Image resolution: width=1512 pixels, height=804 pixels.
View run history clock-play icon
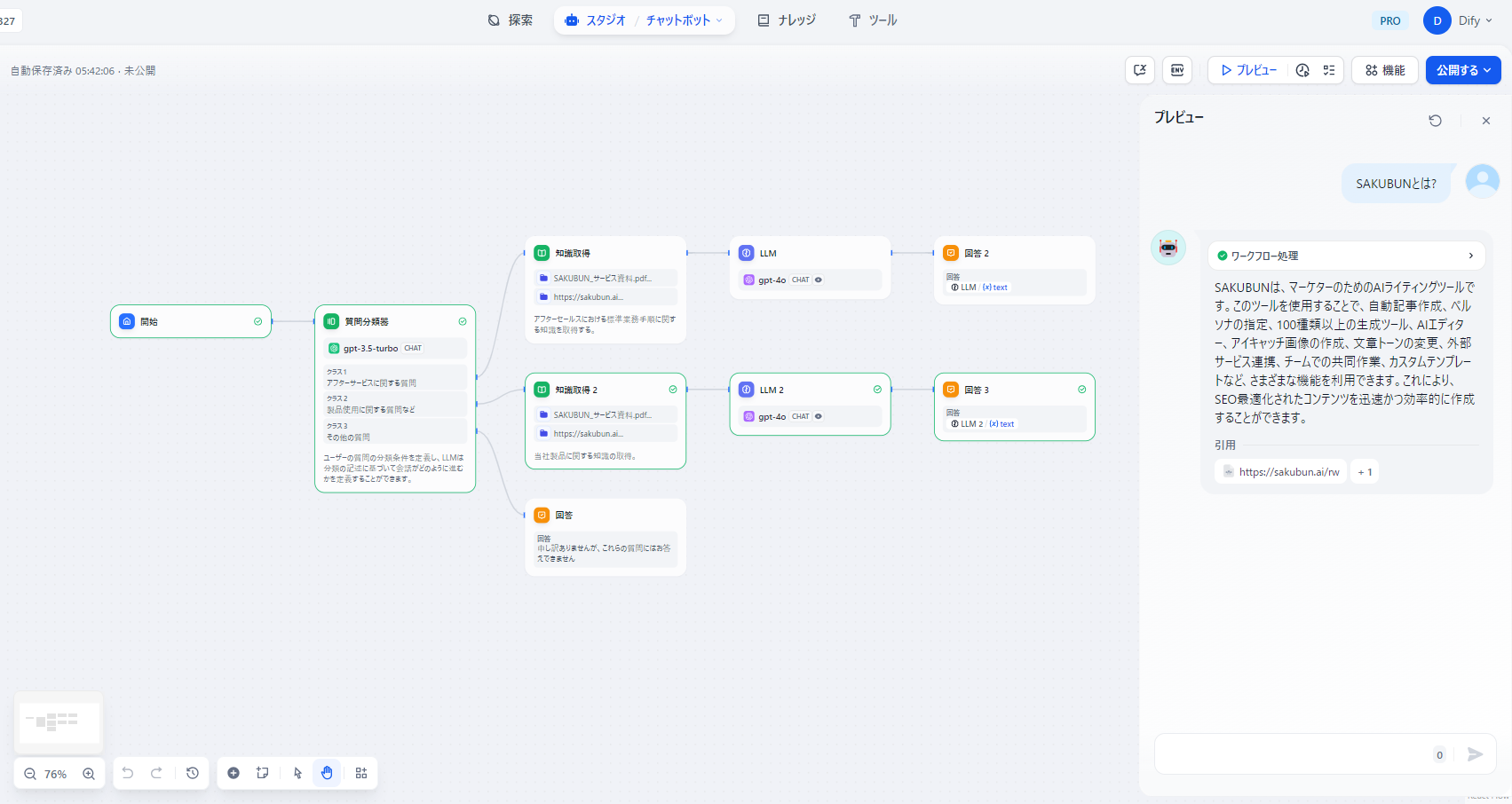[1302, 70]
